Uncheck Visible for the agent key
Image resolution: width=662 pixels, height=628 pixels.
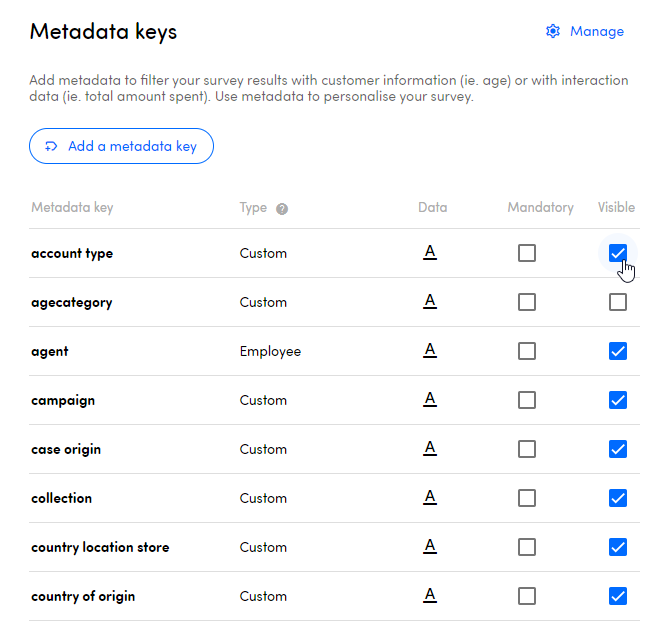(618, 351)
